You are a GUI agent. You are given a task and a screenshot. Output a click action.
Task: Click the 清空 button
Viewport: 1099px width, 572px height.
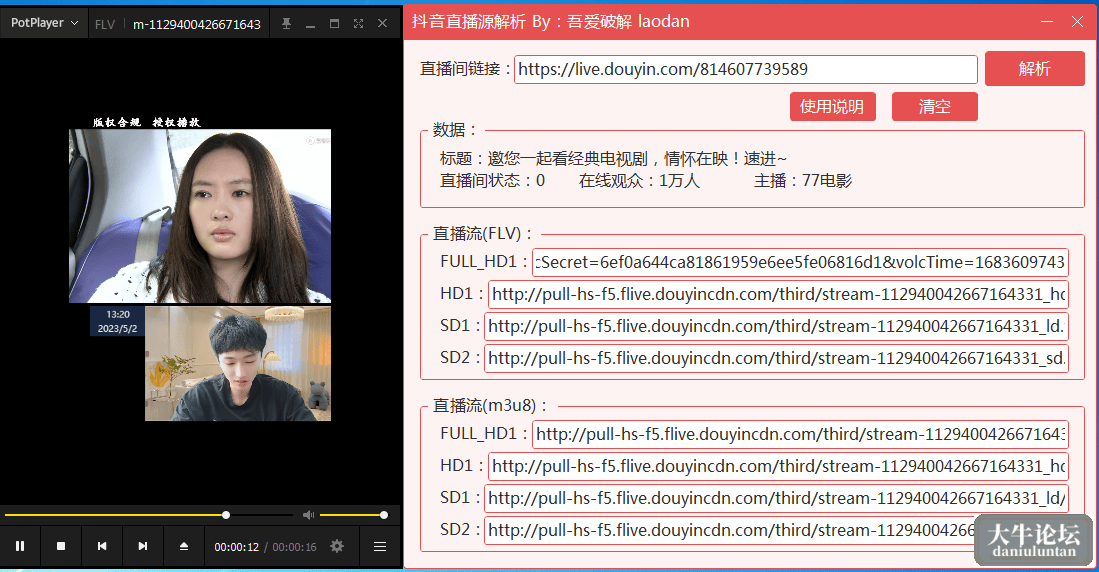[x=934, y=107]
